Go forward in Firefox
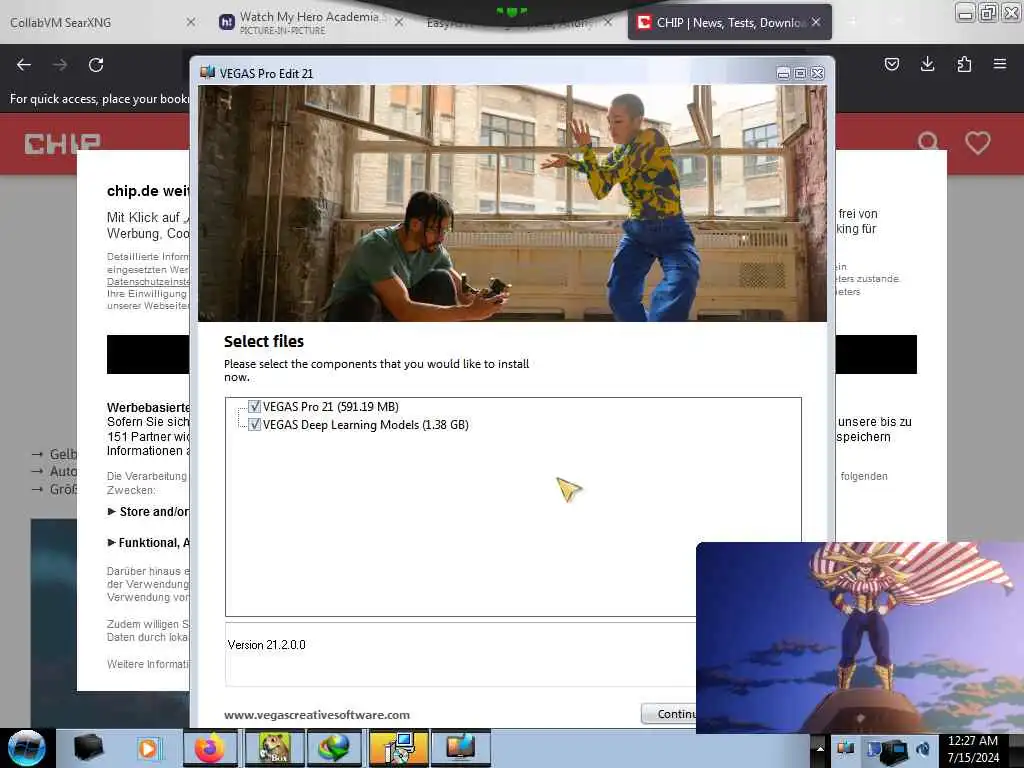The width and height of the screenshot is (1024, 768). (x=60, y=65)
